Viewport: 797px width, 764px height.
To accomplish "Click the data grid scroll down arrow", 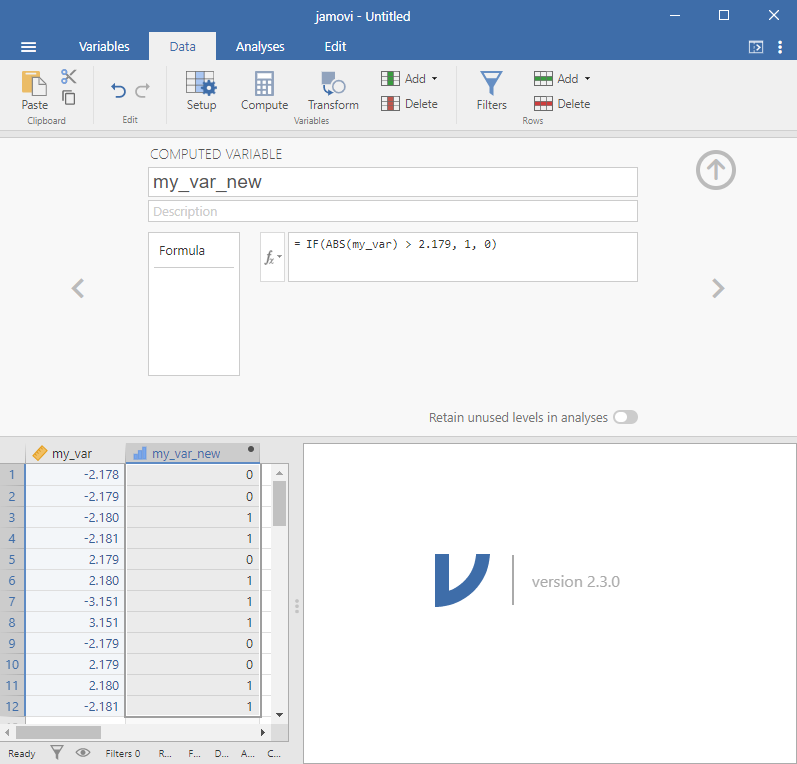I will coord(279,715).
